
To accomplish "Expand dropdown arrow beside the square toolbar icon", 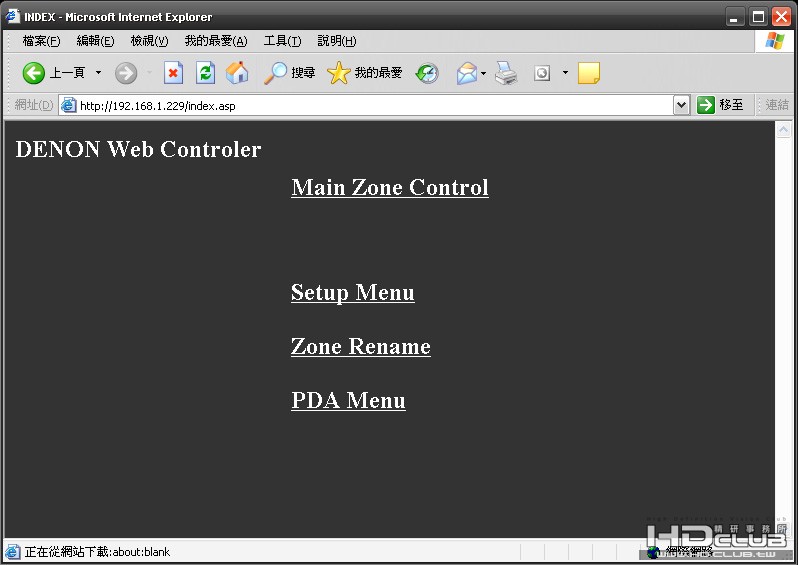I will pos(565,73).
